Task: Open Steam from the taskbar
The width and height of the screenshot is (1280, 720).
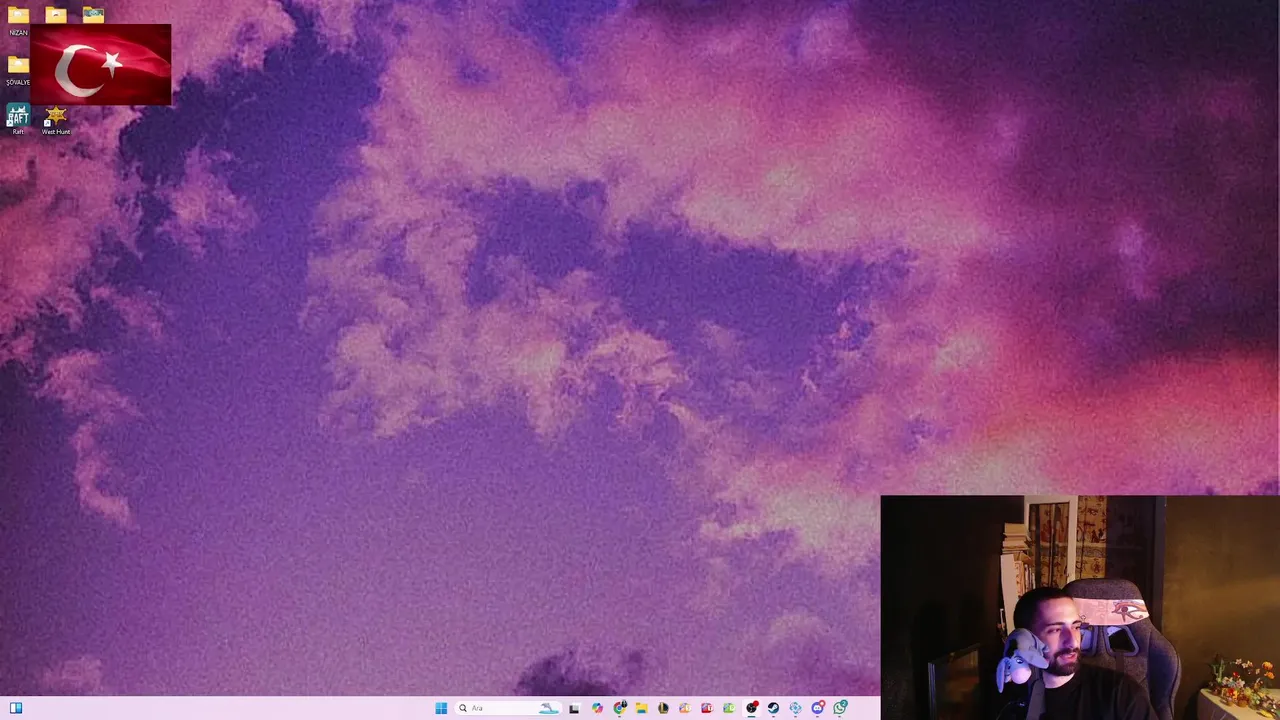Action: [773, 708]
